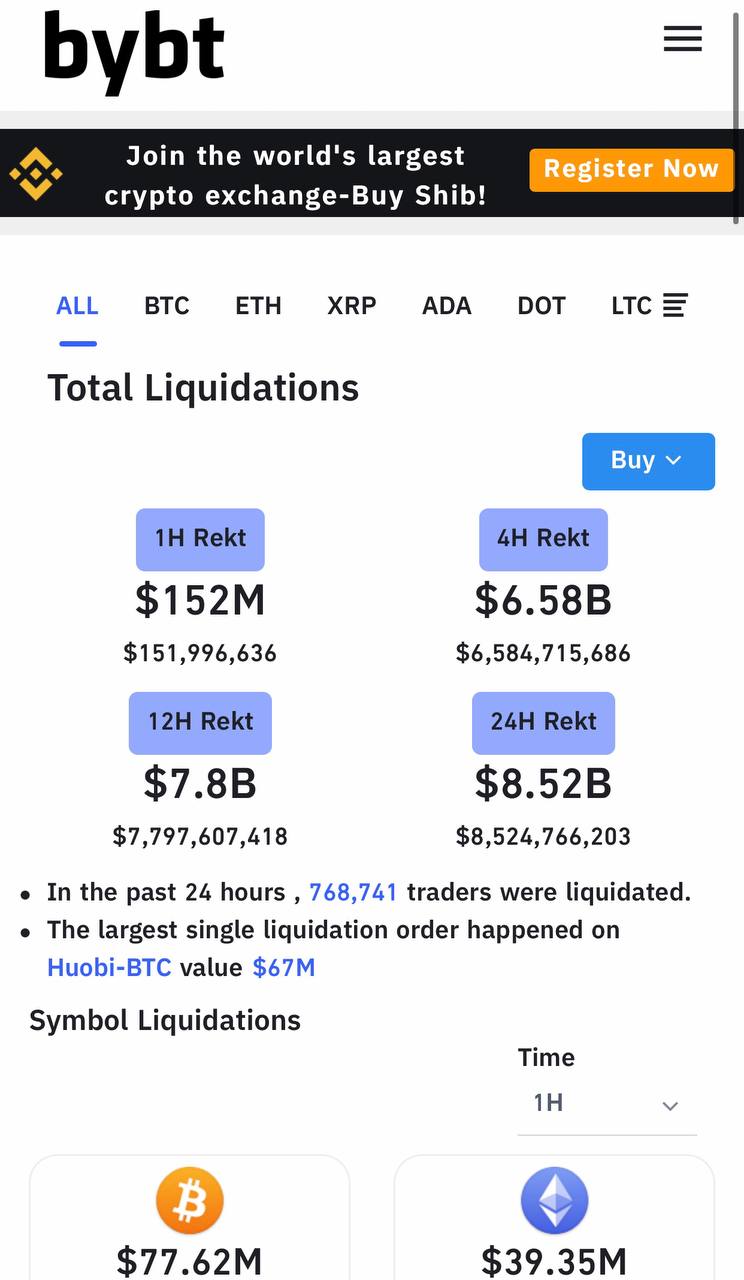This screenshot has height=1280, width=744.
Task: Open the Huobi-BTC link
Action: (109, 968)
